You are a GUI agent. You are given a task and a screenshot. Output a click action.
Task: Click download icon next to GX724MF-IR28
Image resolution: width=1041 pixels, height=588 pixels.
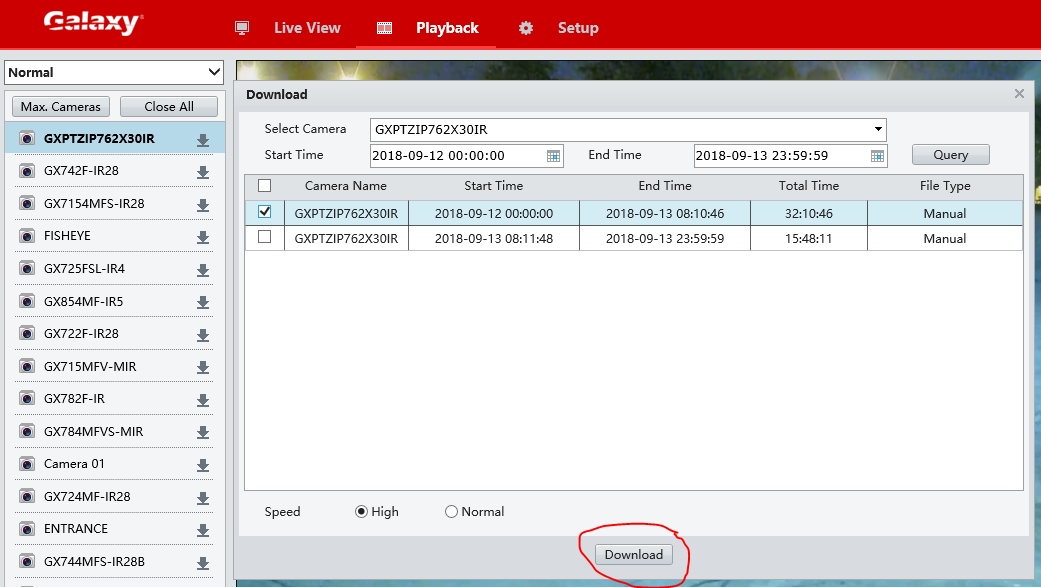[x=203, y=498]
